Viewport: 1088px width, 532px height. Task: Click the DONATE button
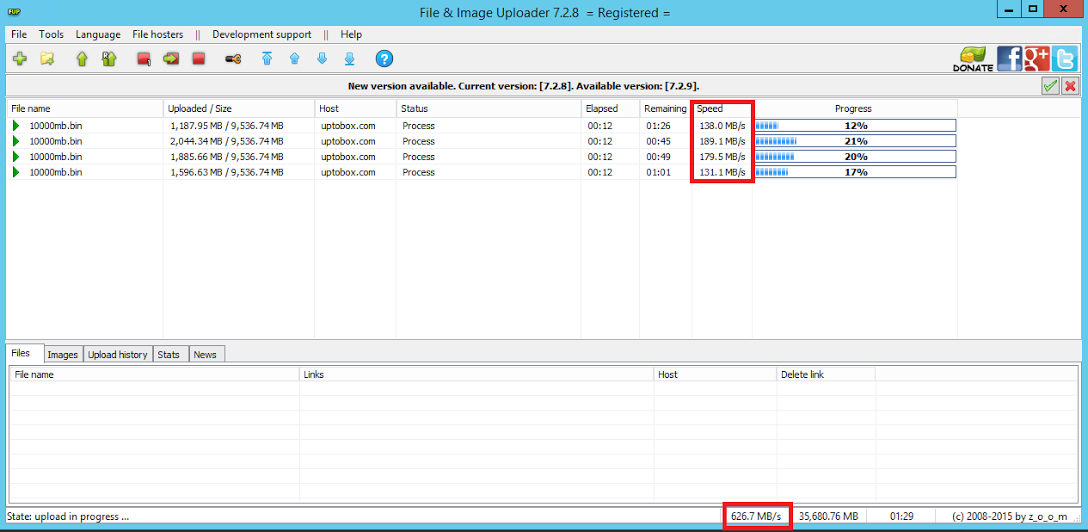tap(973, 60)
